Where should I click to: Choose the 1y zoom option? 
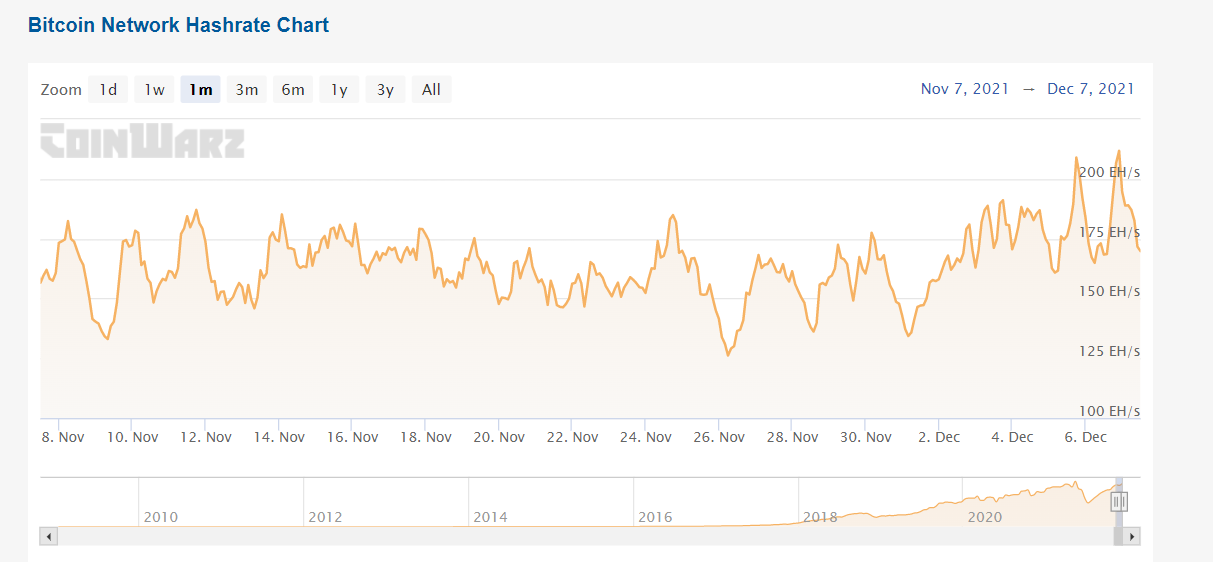[x=339, y=90]
